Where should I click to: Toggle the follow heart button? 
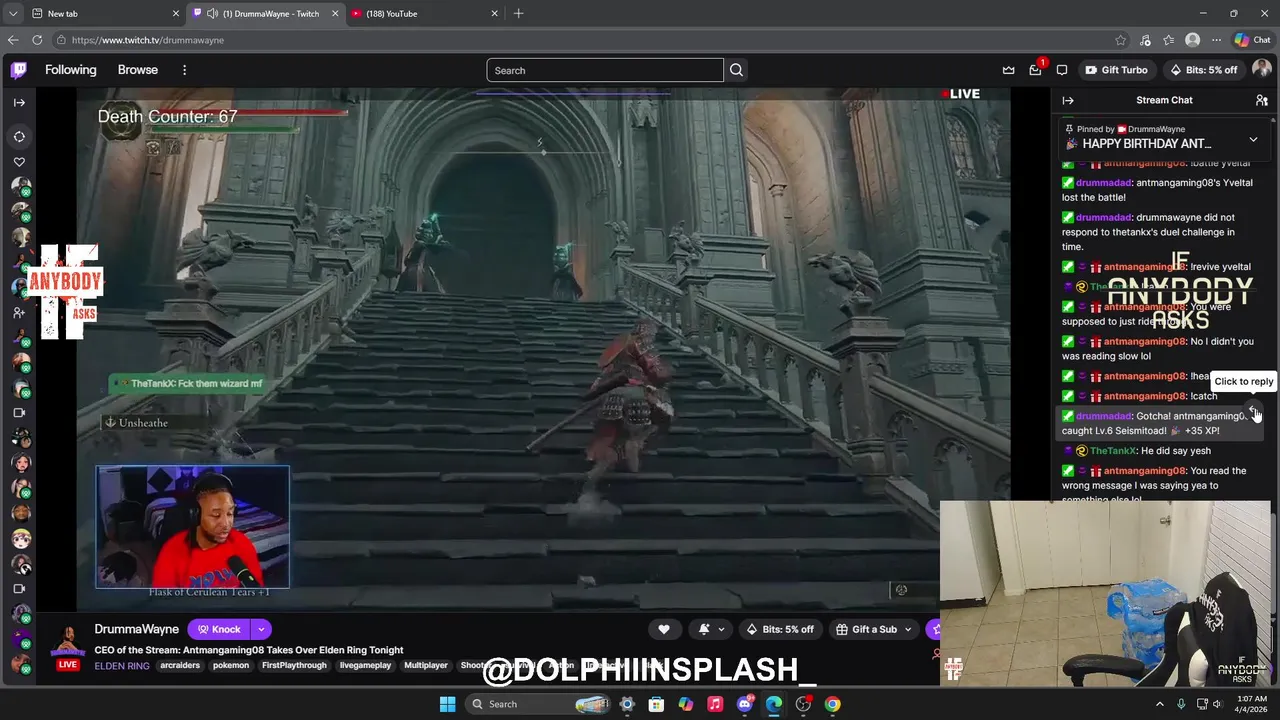coord(664,629)
